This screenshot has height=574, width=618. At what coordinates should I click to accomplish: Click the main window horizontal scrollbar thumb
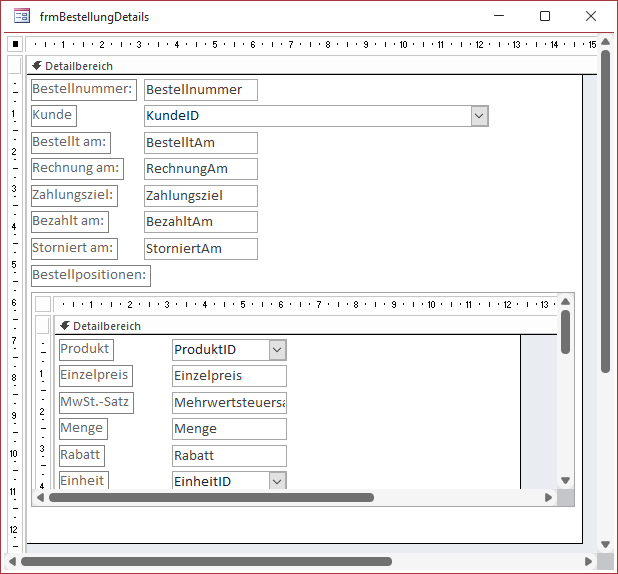(205, 562)
